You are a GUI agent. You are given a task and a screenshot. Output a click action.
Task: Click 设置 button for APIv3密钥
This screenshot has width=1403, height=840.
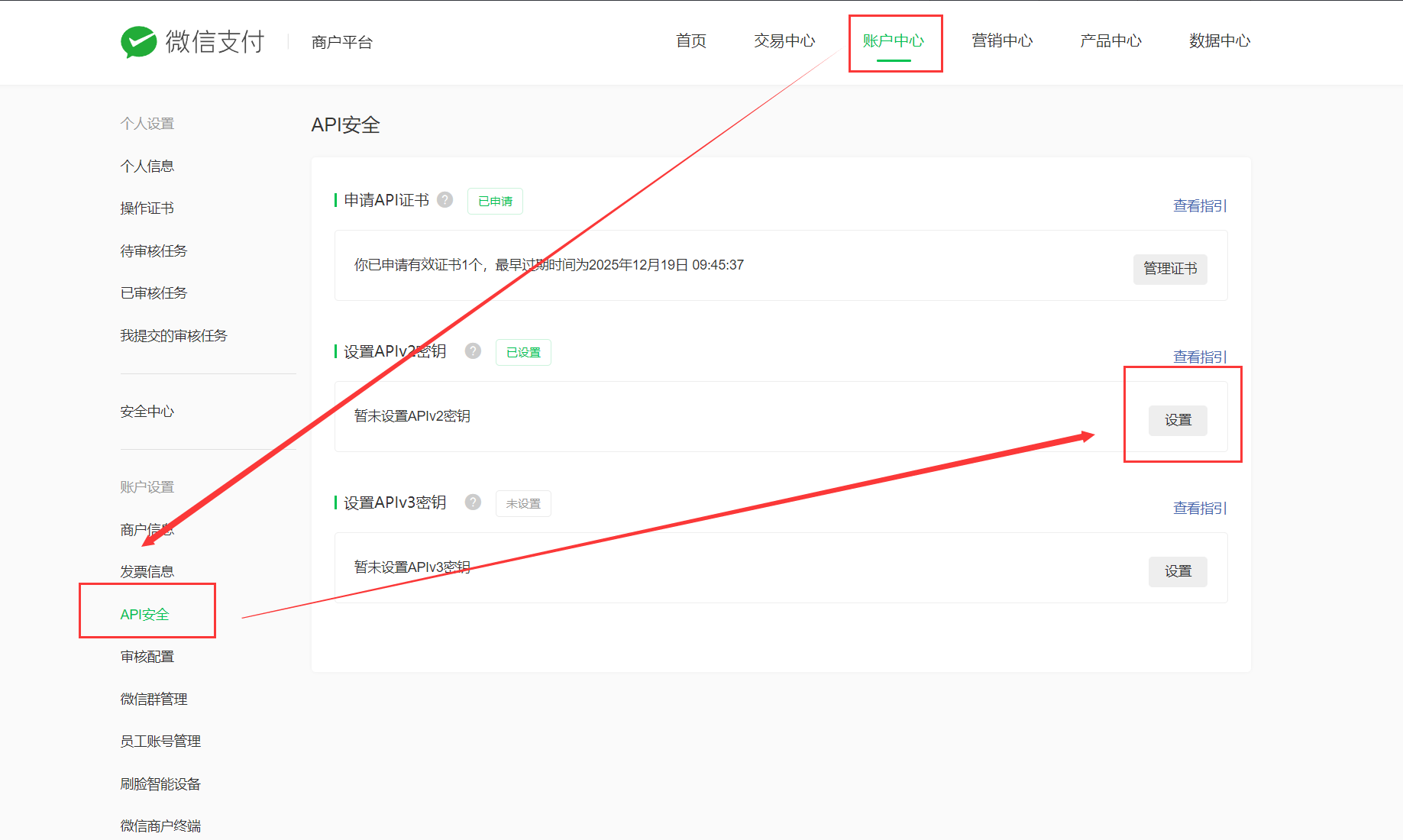tap(1178, 571)
